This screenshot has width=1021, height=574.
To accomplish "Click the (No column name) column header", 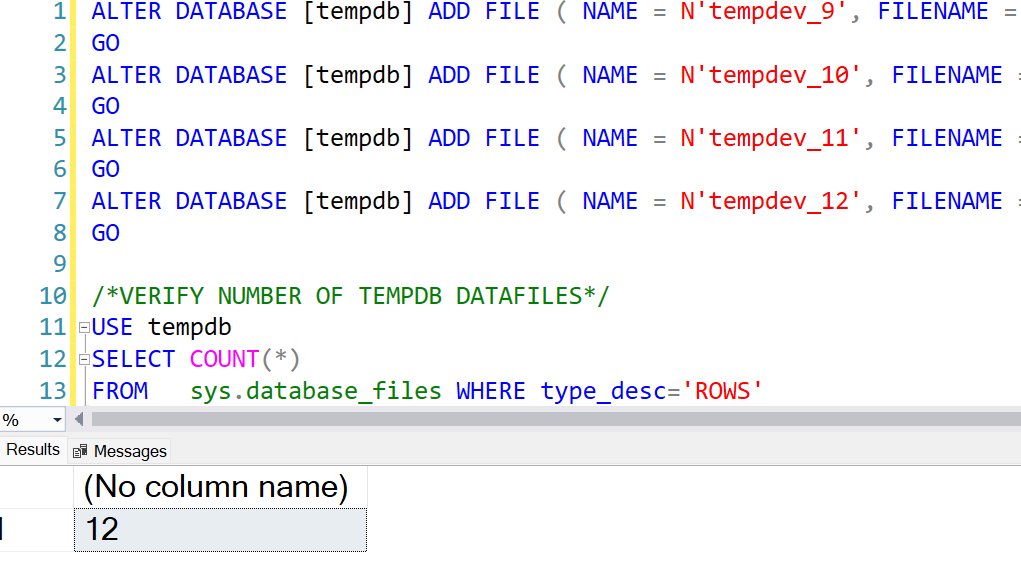I will click(220, 487).
